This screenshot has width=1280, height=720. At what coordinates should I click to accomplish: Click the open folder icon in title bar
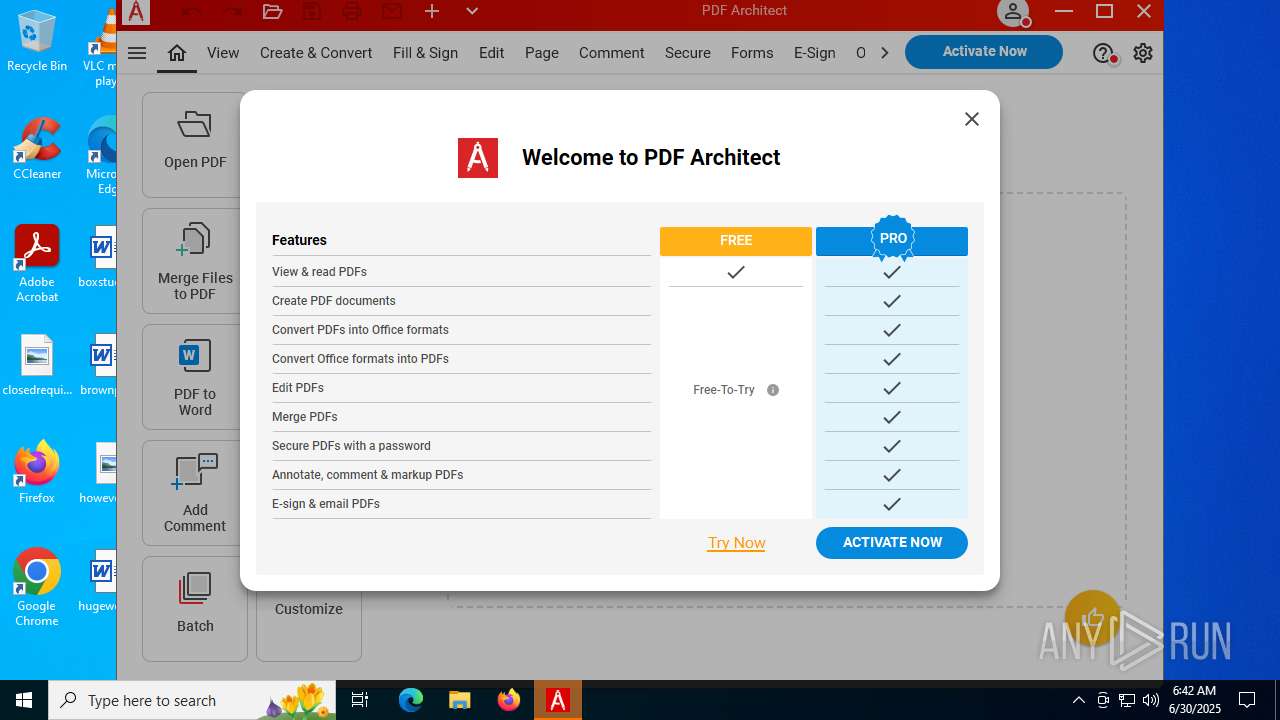[x=272, y=12]
